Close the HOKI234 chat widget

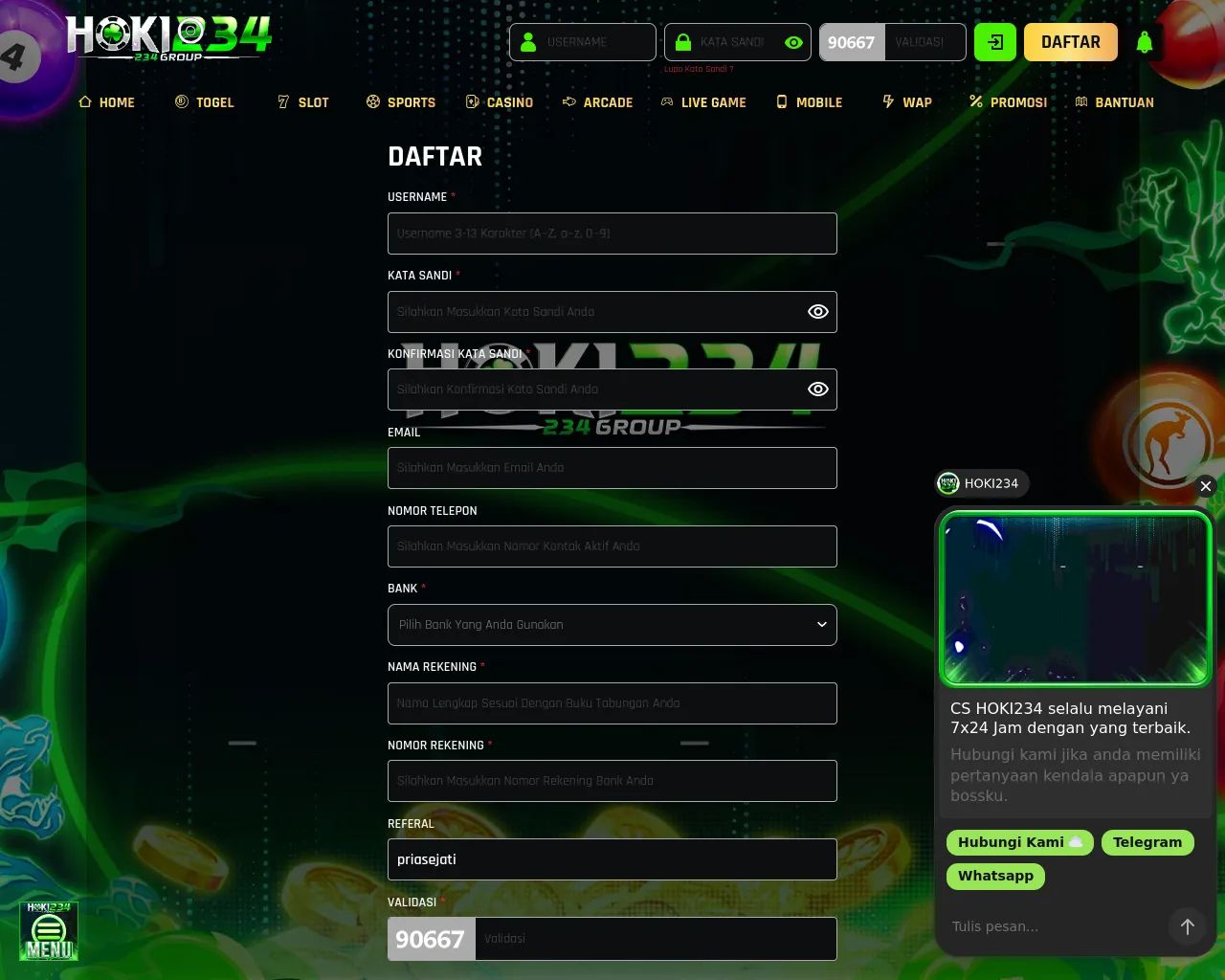pyautogui.click(x=1206, y=486)
